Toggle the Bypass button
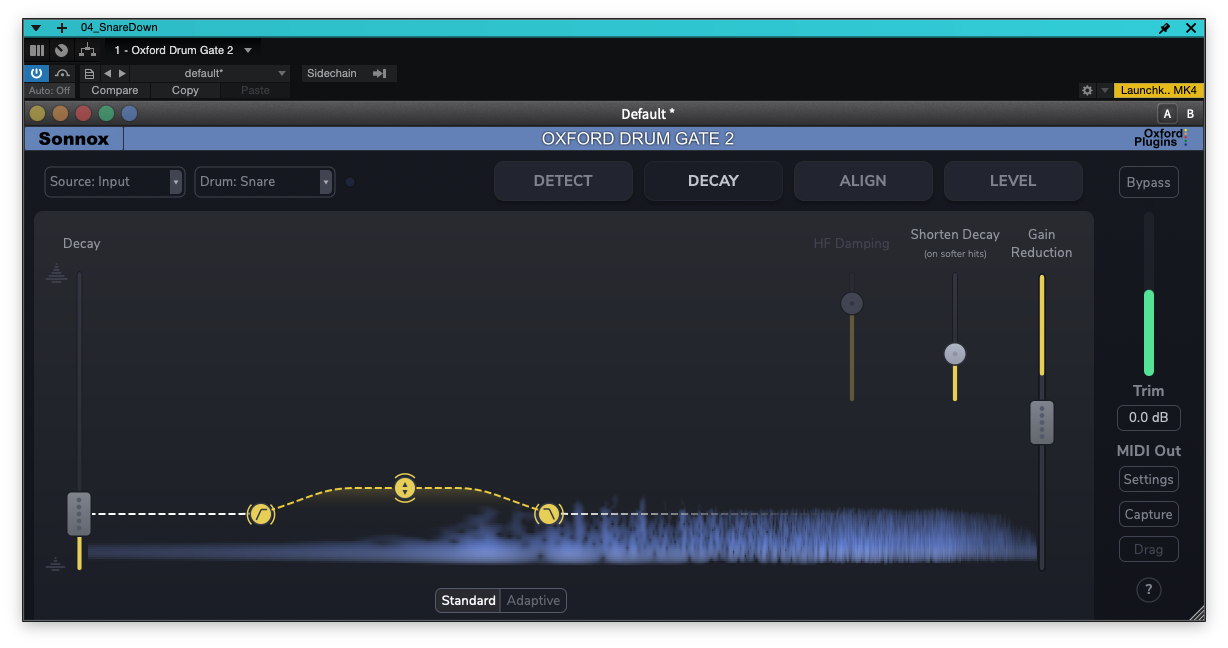Screen dimensions: 1228x648 point(1148,183)
